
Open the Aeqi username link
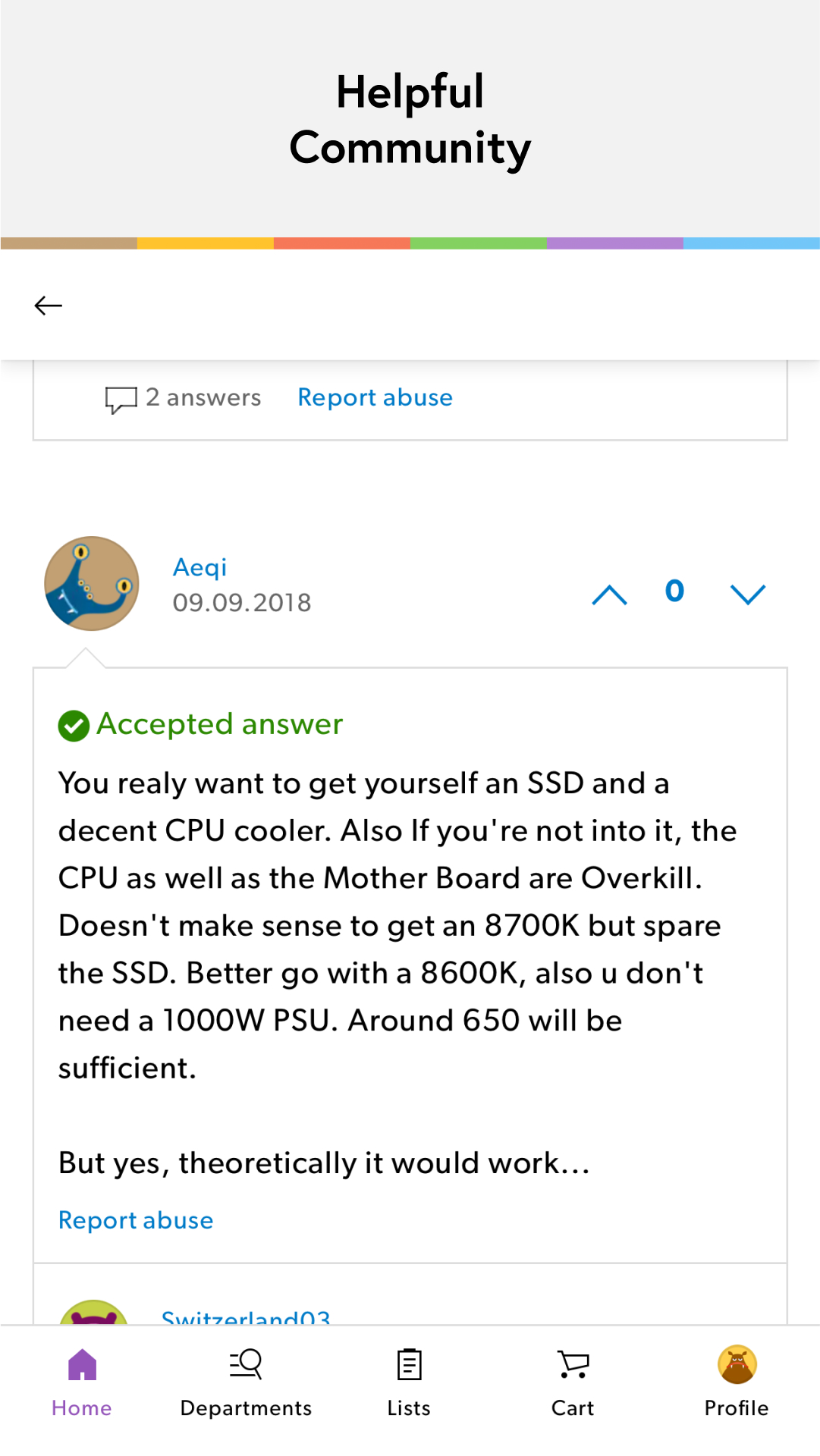point(200,567)
